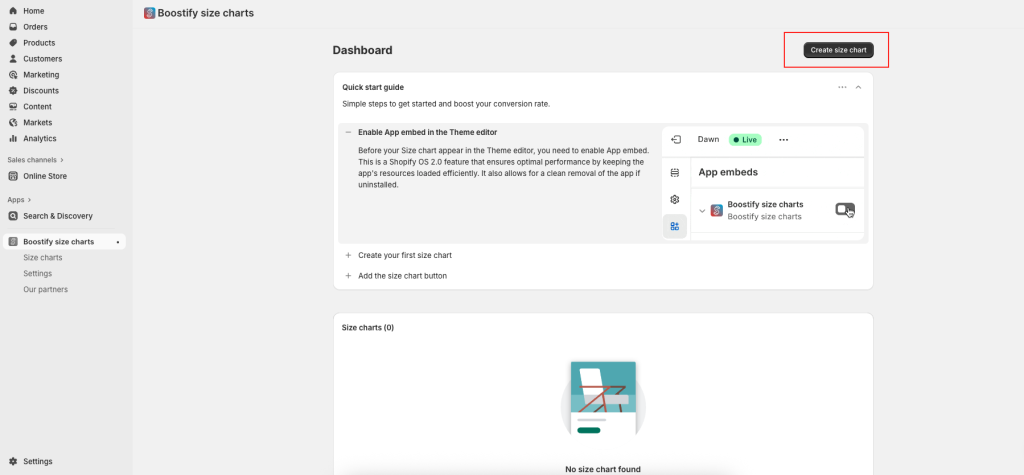Viewport: 1024px width, 475px height.
Task: Collapse the Enable App embed step
Action: pos(349,132)
